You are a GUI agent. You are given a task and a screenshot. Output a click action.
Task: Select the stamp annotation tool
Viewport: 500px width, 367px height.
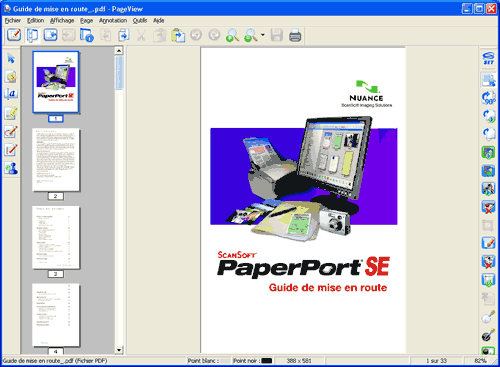pos(11,168)
